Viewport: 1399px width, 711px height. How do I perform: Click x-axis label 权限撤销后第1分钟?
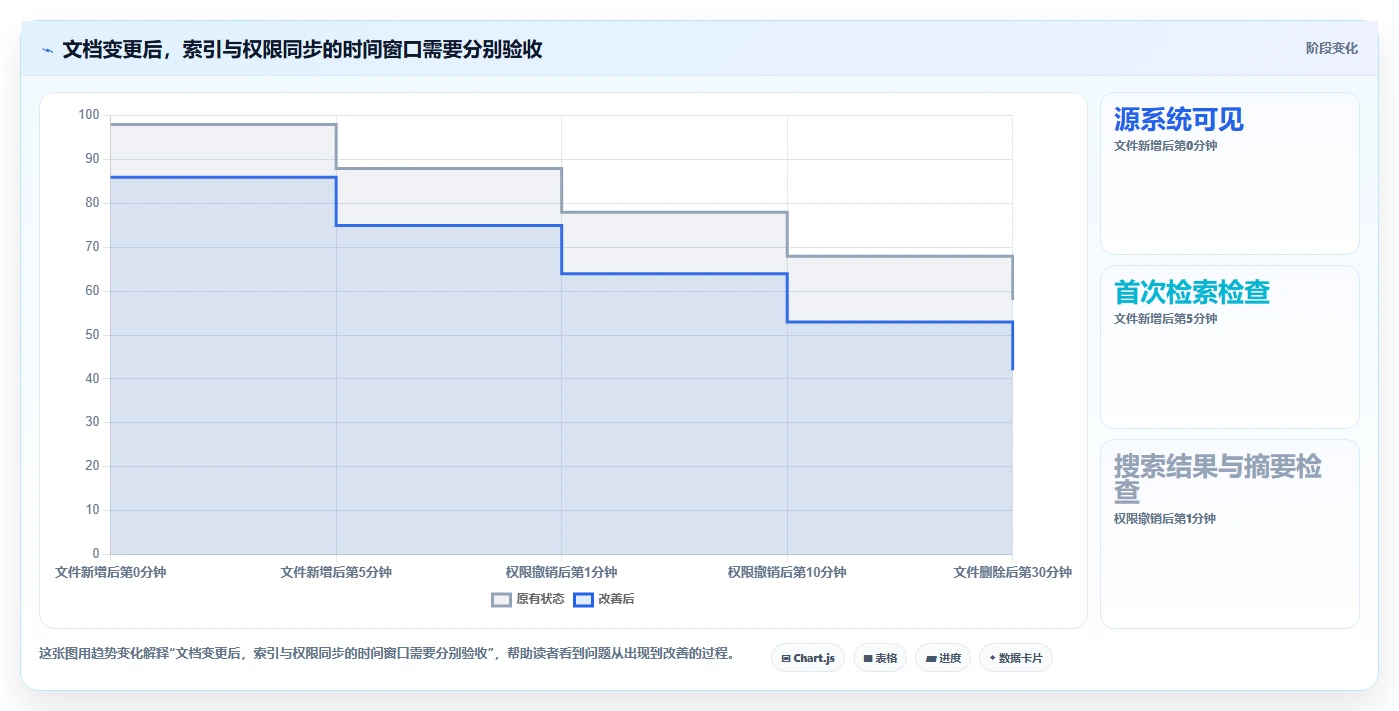click(x=561, y=573)
